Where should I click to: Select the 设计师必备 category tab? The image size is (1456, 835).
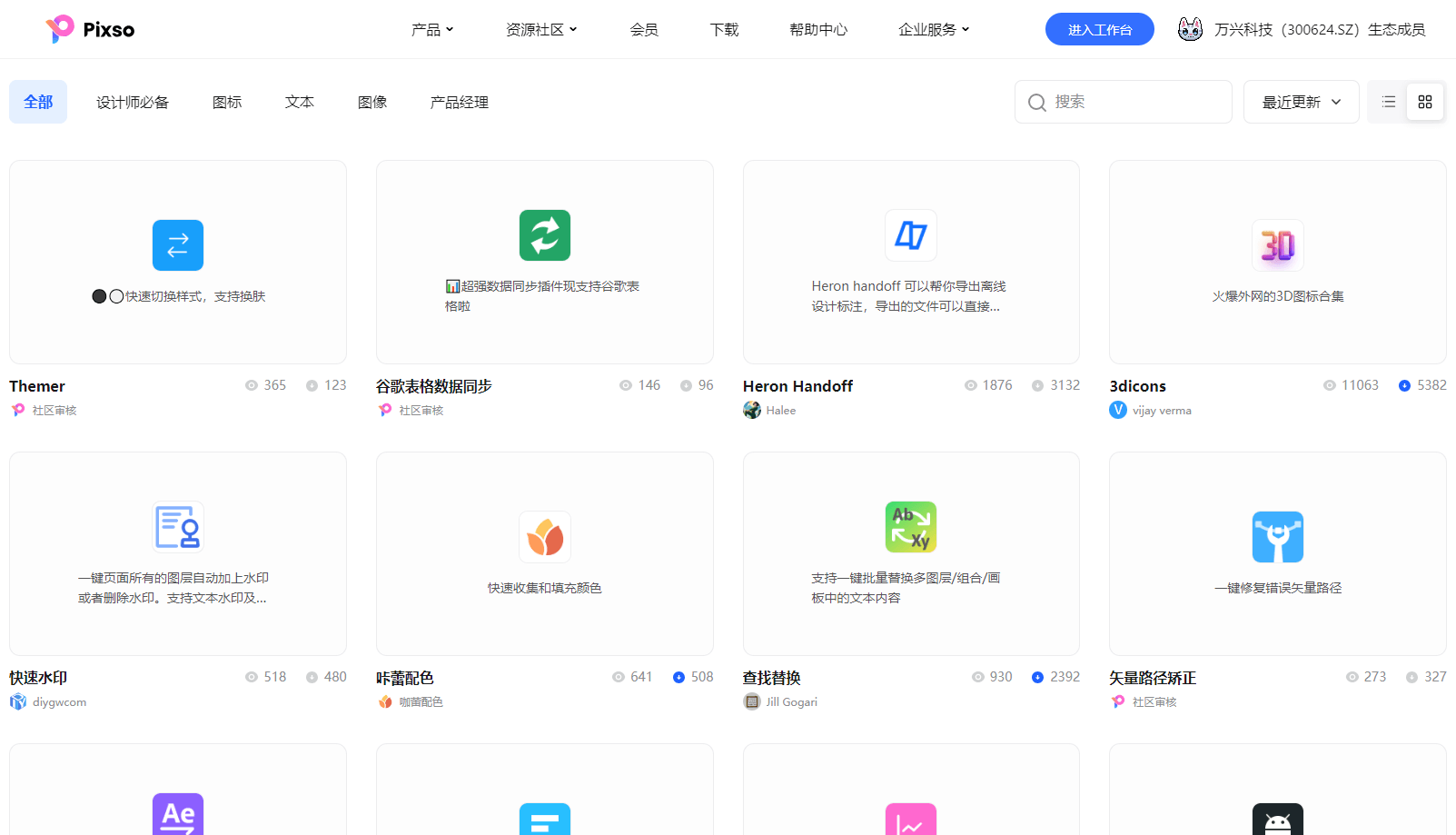(x=133, y=102)
